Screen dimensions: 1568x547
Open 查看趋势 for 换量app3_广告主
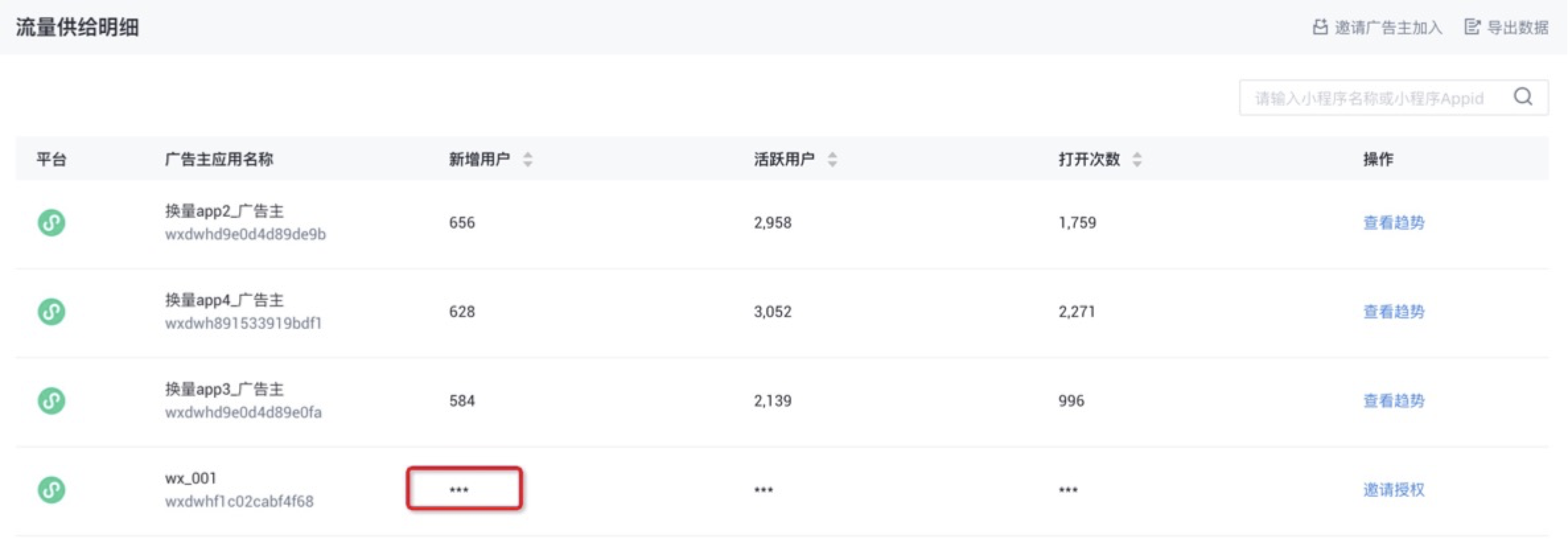click(x=1394, y=401)
